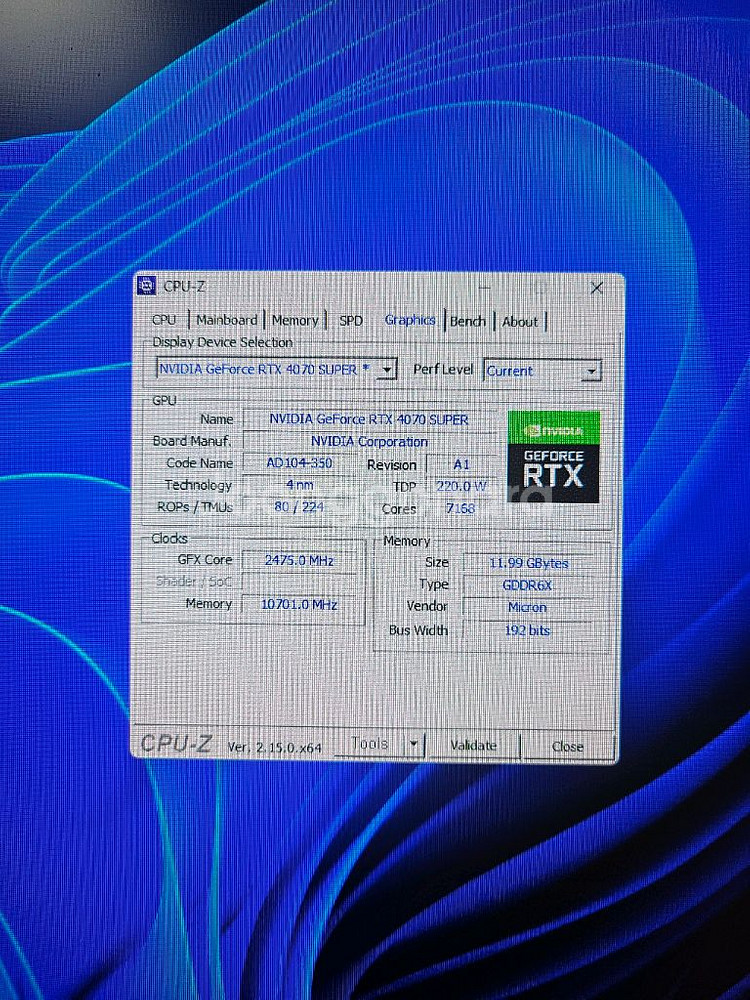Click the AD104-350 code name value
The height and width of the screenshot is (1000, 750).
coord(299,463)
